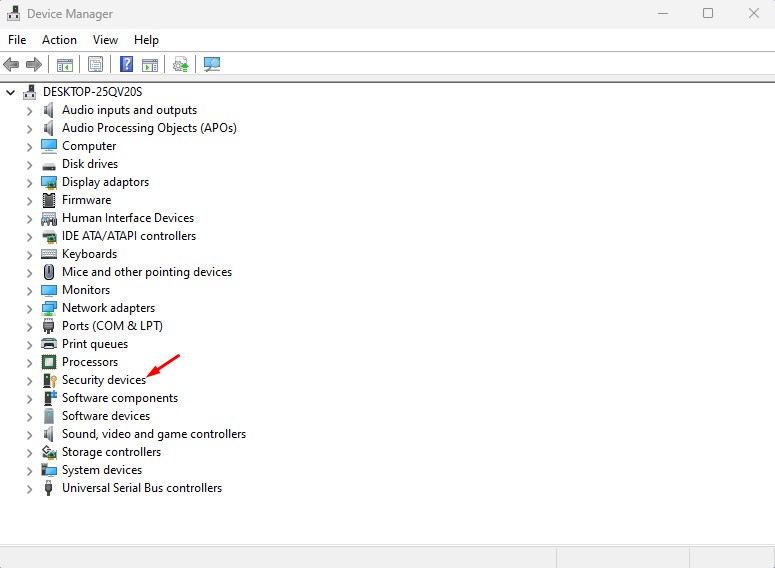The height and width of the screenshot is (568, 775).
Task: Click the Keyboards category icon
Action: point(49,254)
